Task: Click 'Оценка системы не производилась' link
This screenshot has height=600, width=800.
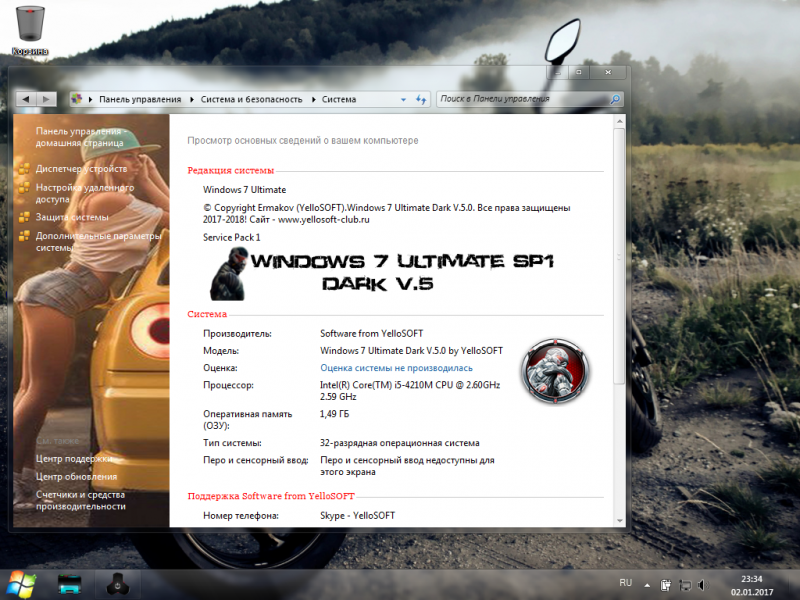Action: point(396,368)
